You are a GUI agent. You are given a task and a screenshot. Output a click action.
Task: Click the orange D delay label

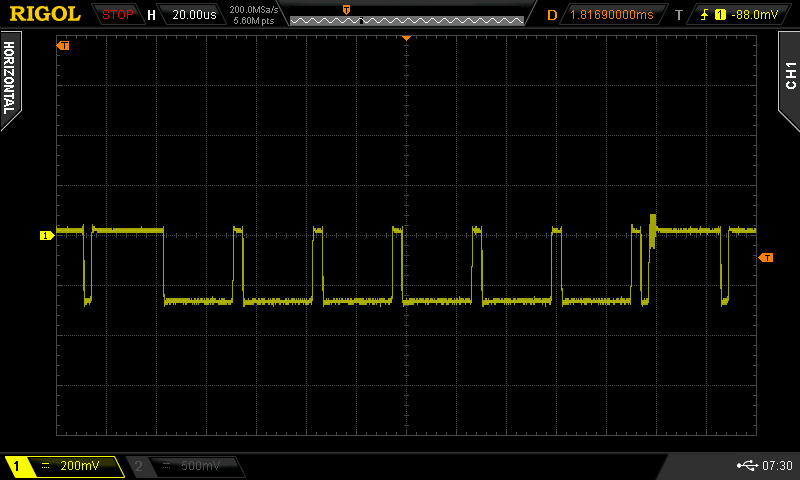pyautogui.click(x=552, y=15)
